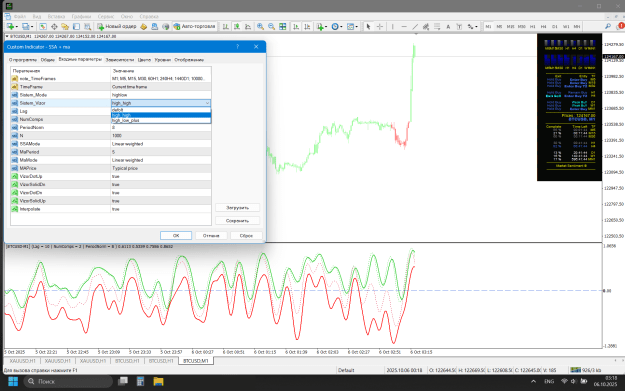Open the Strategy Tester icon

tap(87, 26)
